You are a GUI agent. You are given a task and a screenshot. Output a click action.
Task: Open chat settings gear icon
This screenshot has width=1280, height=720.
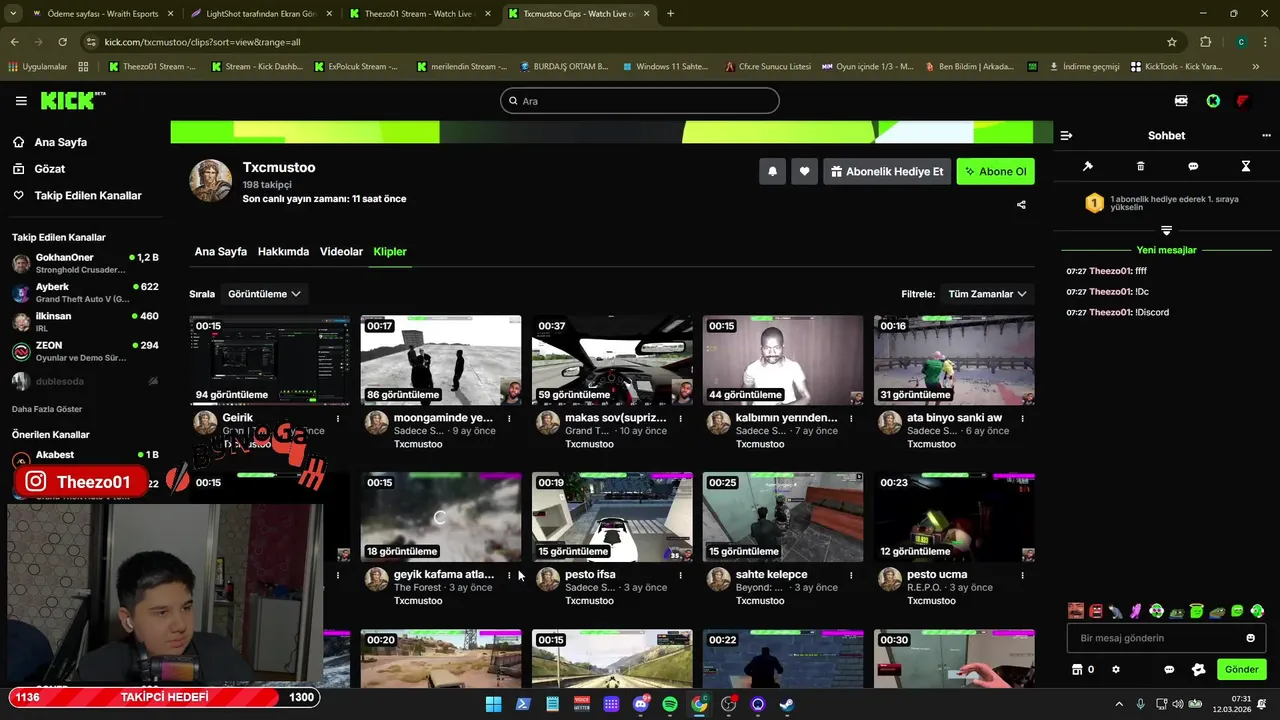1116,669
